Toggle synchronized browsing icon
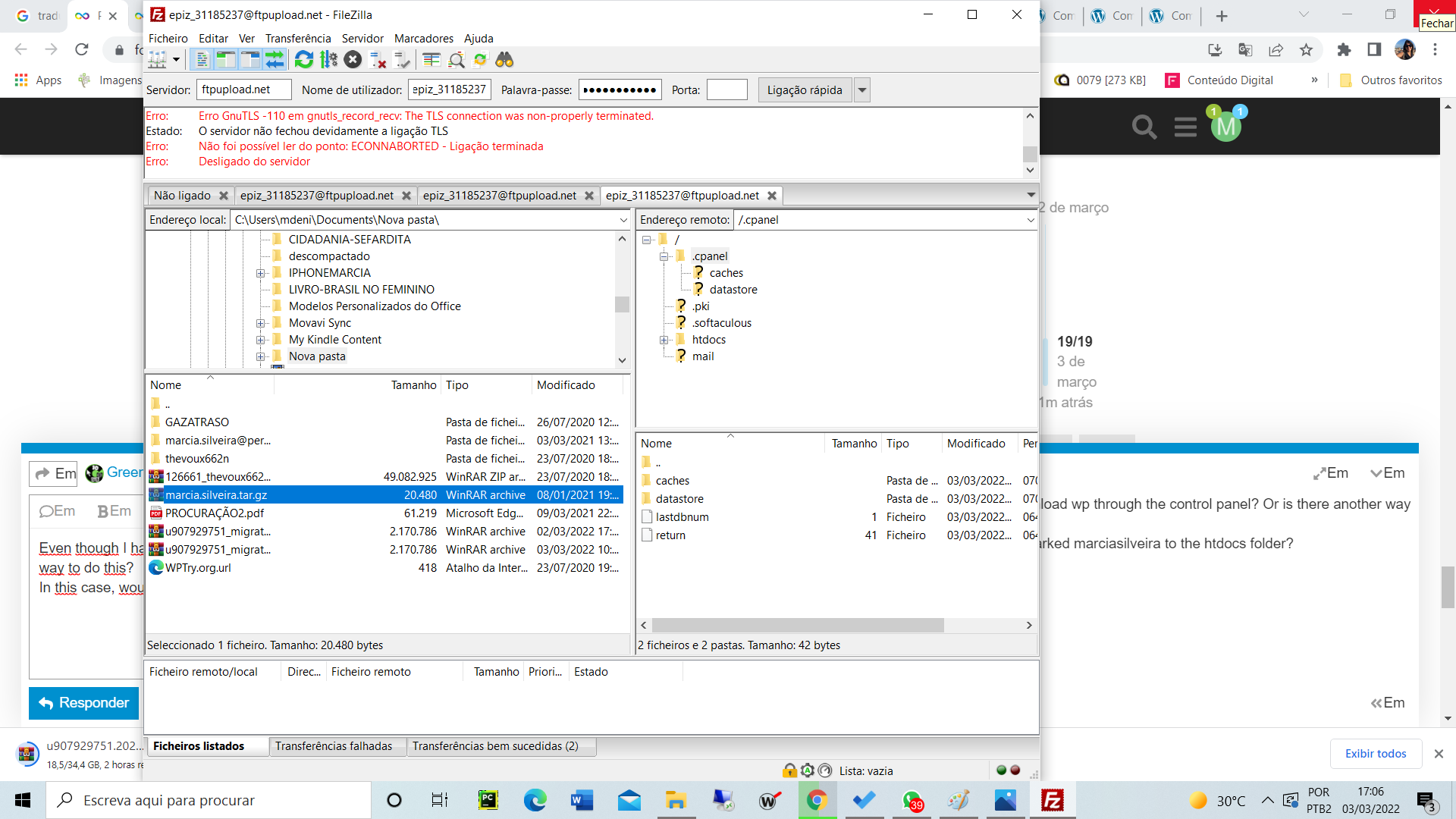Viewport: 1456px width, 819px height. 480,59
